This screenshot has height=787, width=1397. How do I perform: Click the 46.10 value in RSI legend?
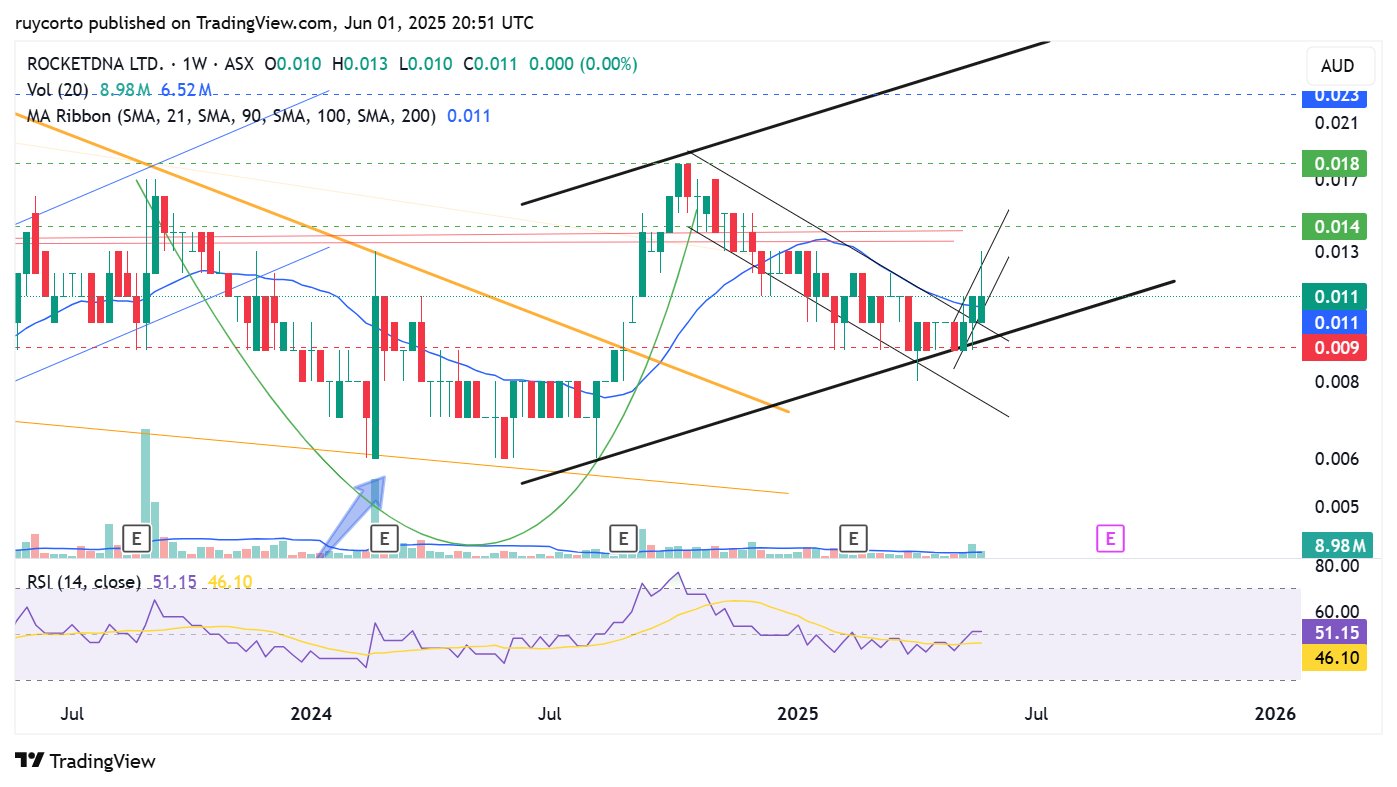pos(229,581)
